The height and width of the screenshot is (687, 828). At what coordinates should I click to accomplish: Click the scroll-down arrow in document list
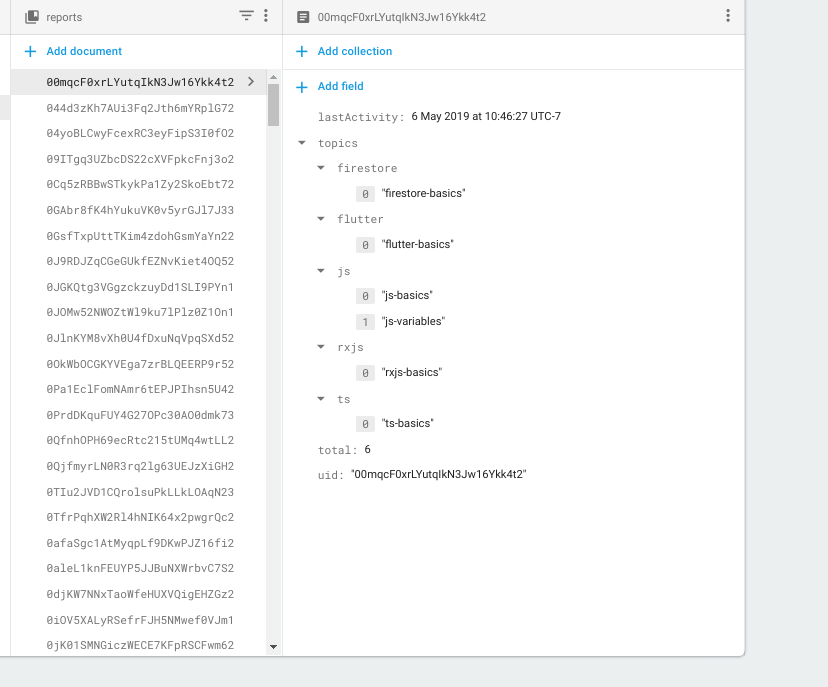tap(273, 647)
